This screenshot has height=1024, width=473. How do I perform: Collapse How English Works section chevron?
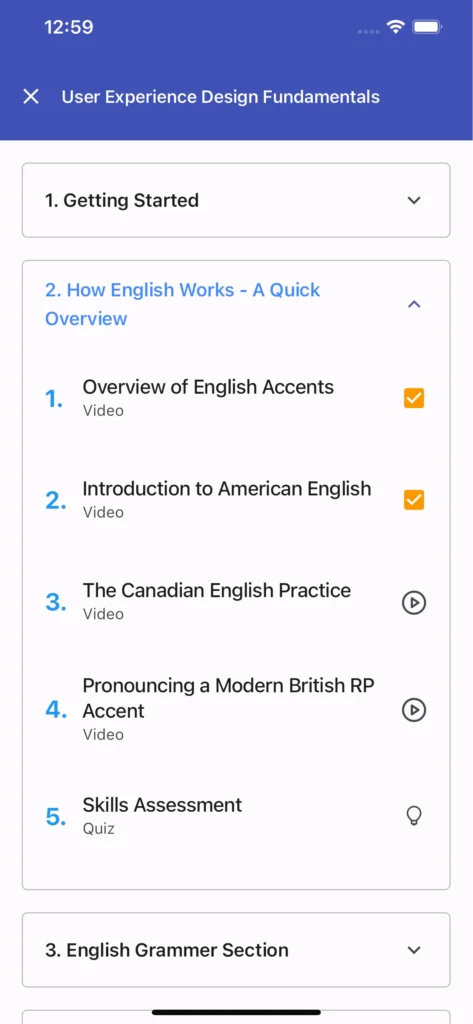414,304
